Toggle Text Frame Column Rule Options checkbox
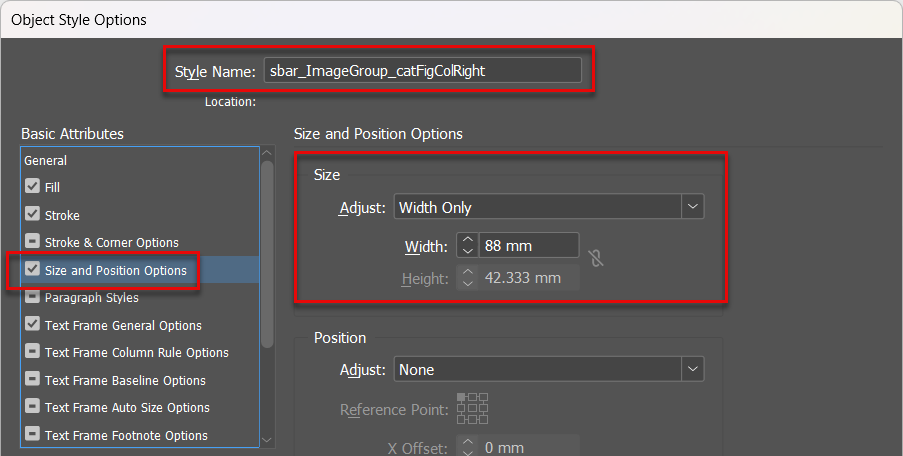903x456 pixels. [x=32, y=351]
